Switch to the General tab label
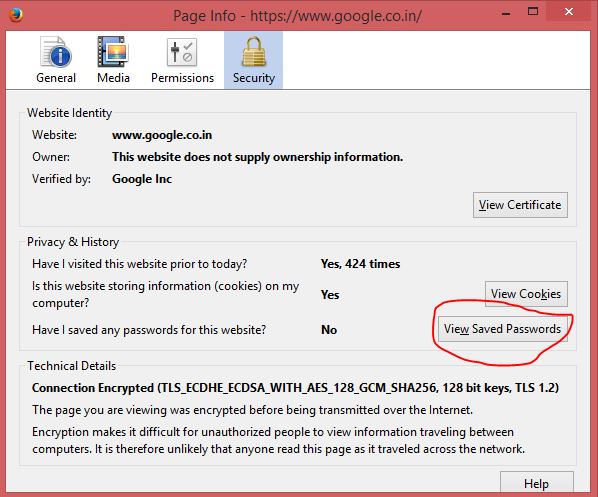Image resolution: width=598 pixels, height=497 pixels. click(56, 78)
